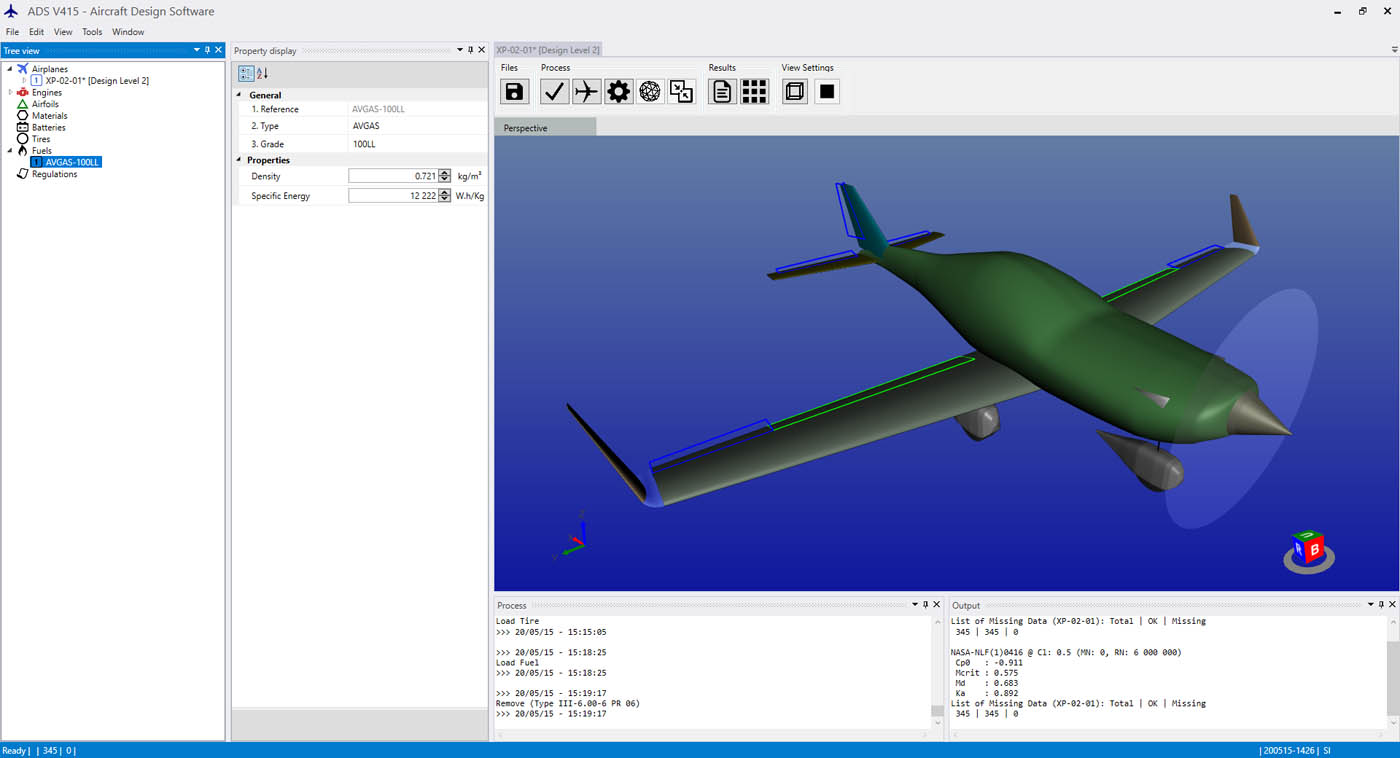Select XP-02-01 [Design Level 2] tree item
Image resolution: width=1400 pixels, height=758 pixels.
click(x=97, y=81)
